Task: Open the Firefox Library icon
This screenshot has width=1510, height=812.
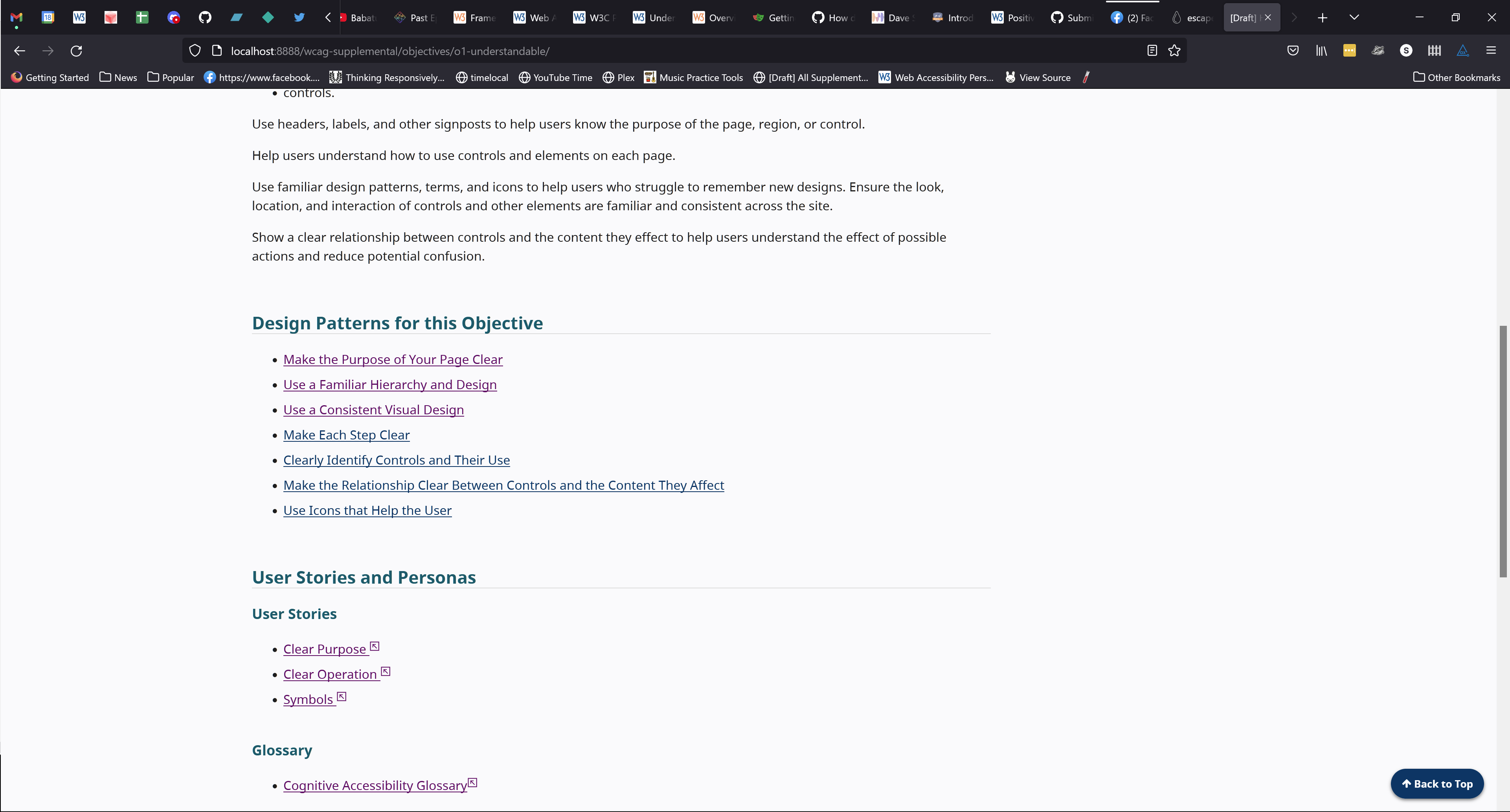Action: [1321, 51]
